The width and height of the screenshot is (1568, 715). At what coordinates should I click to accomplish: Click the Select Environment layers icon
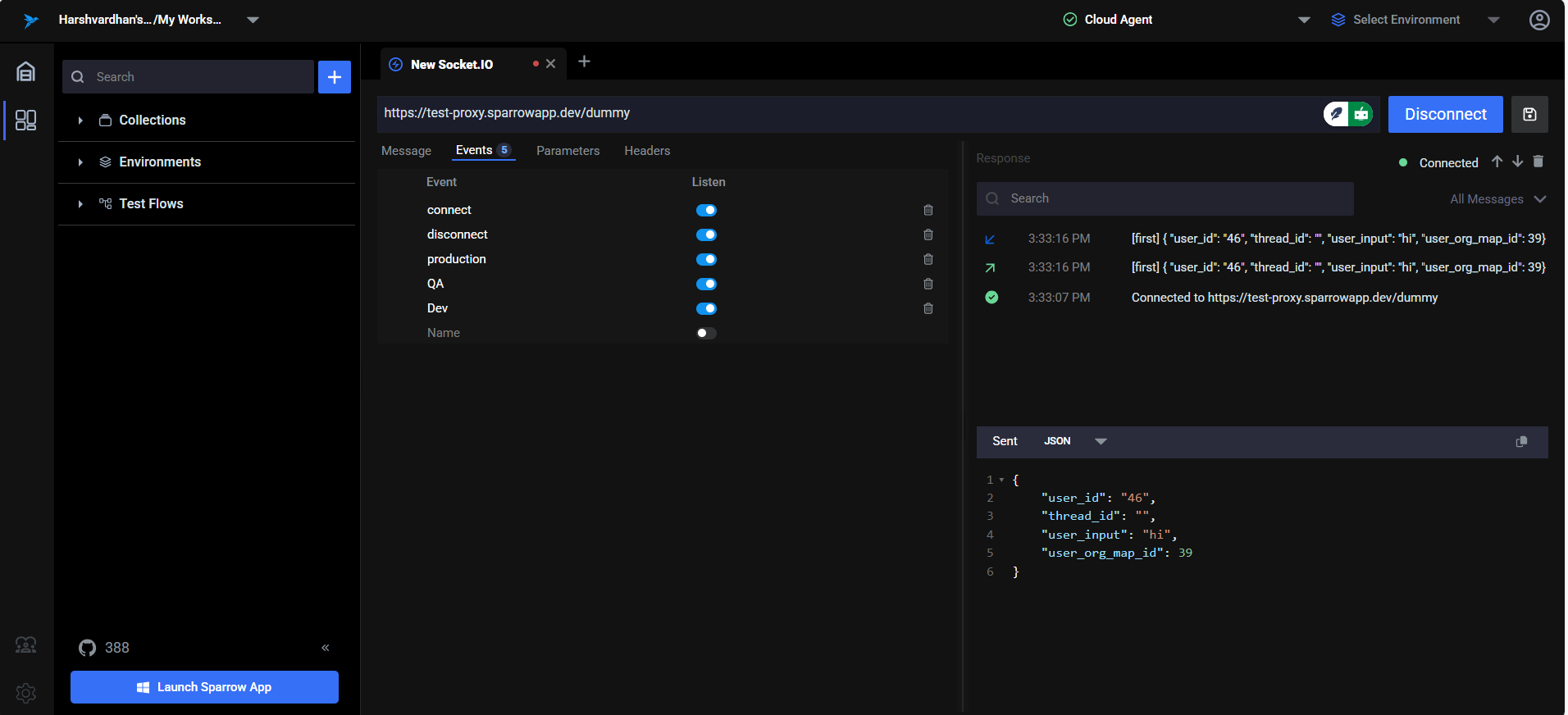[1338, 20]
